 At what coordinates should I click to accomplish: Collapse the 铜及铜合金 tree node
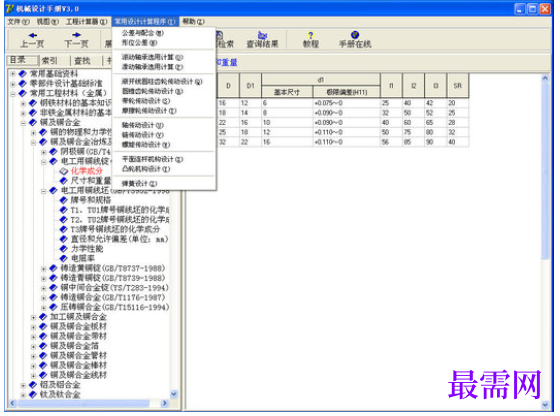click(x=23, y=123)
